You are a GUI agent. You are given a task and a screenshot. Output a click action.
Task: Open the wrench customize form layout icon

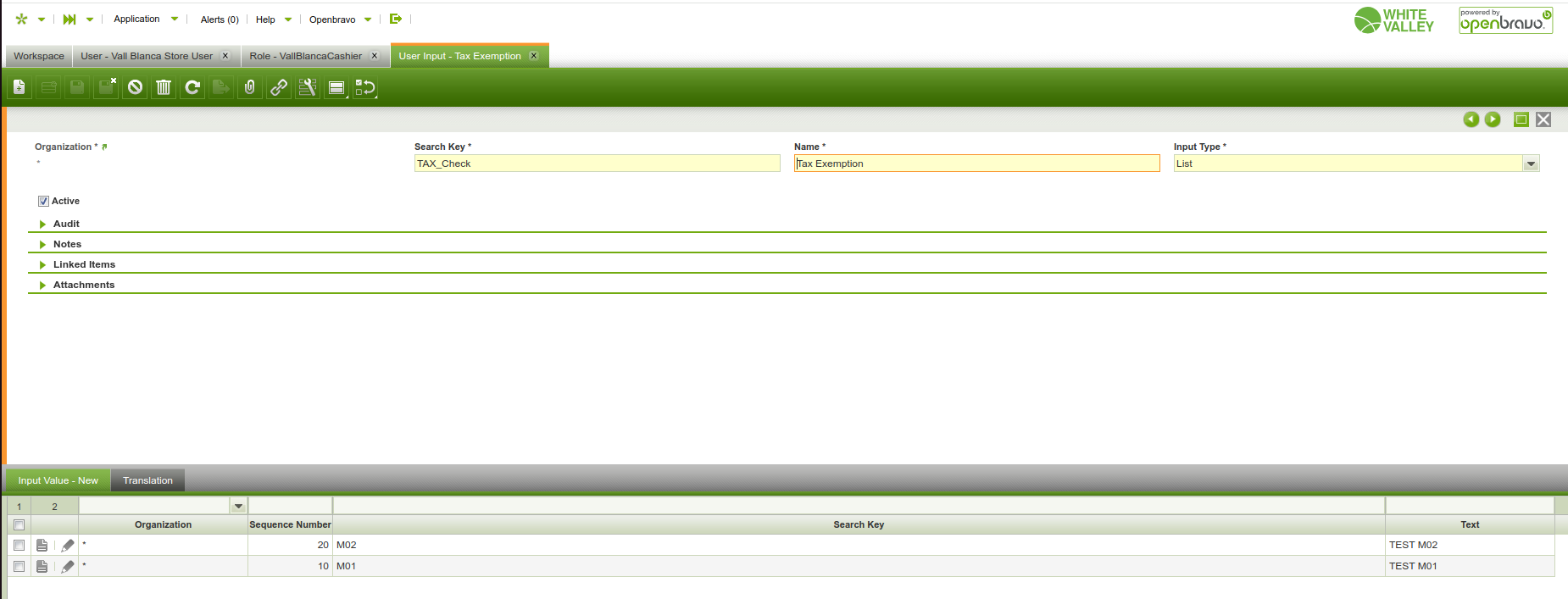308,87
